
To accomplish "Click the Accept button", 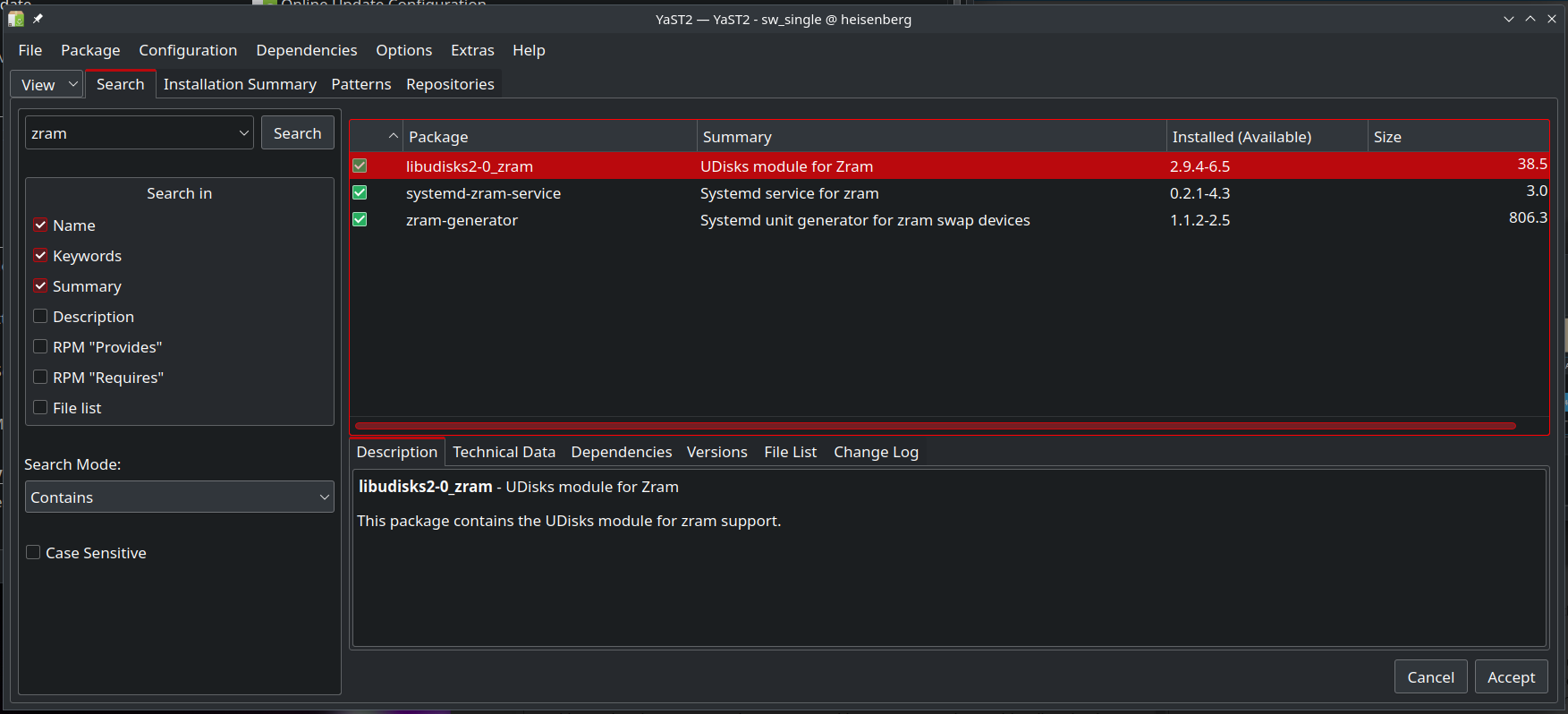I will [1511, 677].
